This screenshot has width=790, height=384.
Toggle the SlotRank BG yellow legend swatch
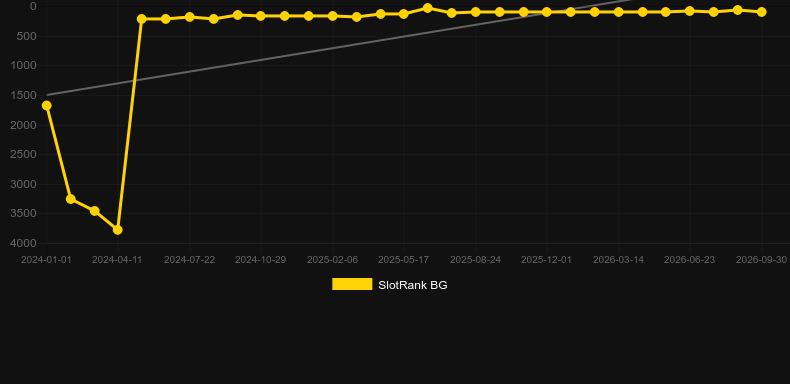pos(352,284)
